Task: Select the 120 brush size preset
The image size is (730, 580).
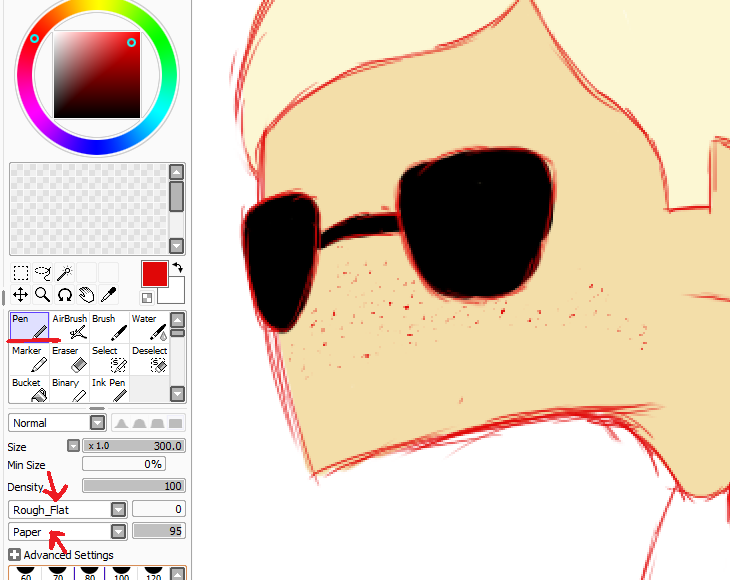Action: coord(153,573)
